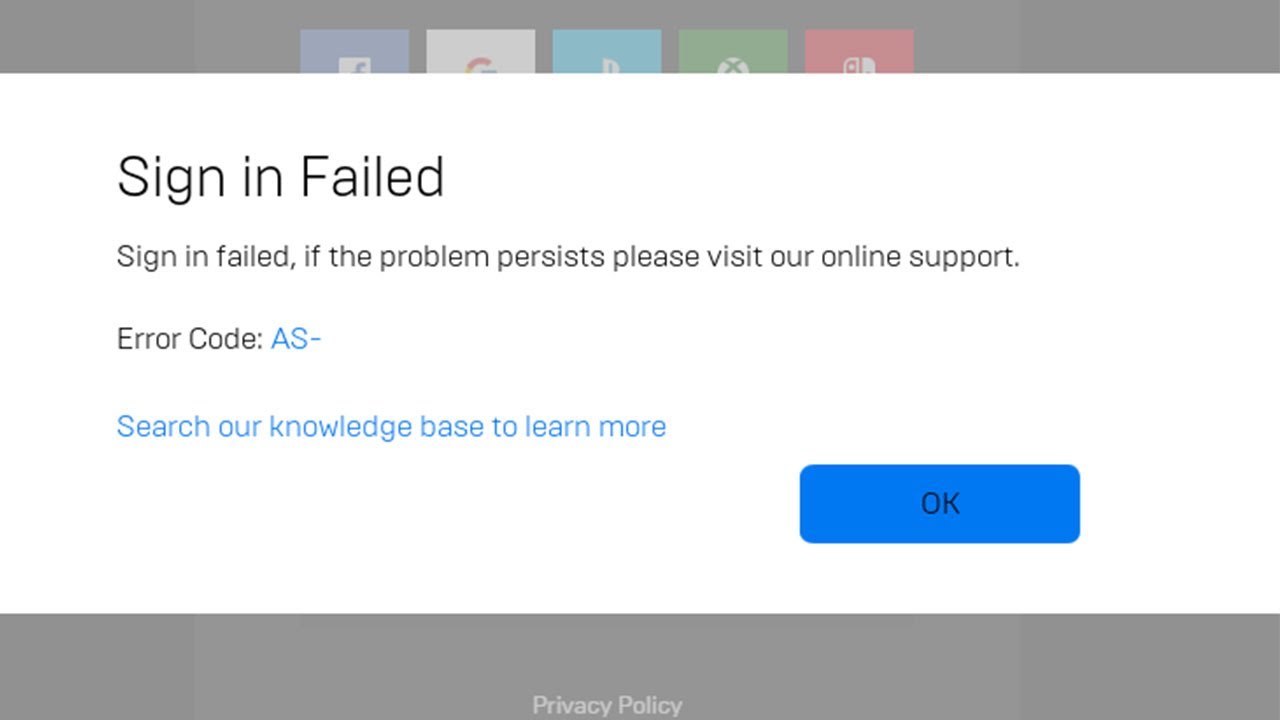The height and width of the screenshot is (720, 1280).
Task: Pick the Nintendo Switch login icon
Action: pyautogui.click(x=858, y=55)
